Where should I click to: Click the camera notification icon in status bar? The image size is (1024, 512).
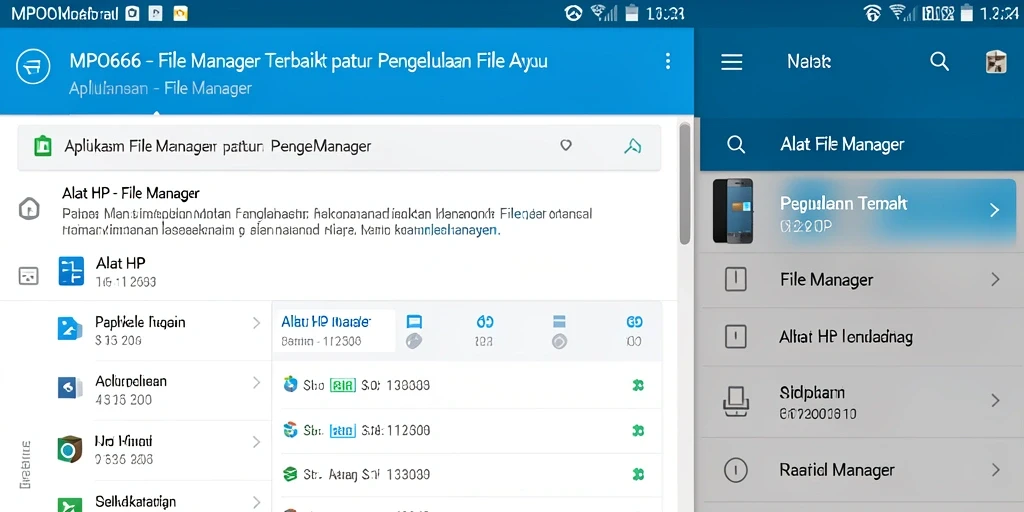coord(132,12)
